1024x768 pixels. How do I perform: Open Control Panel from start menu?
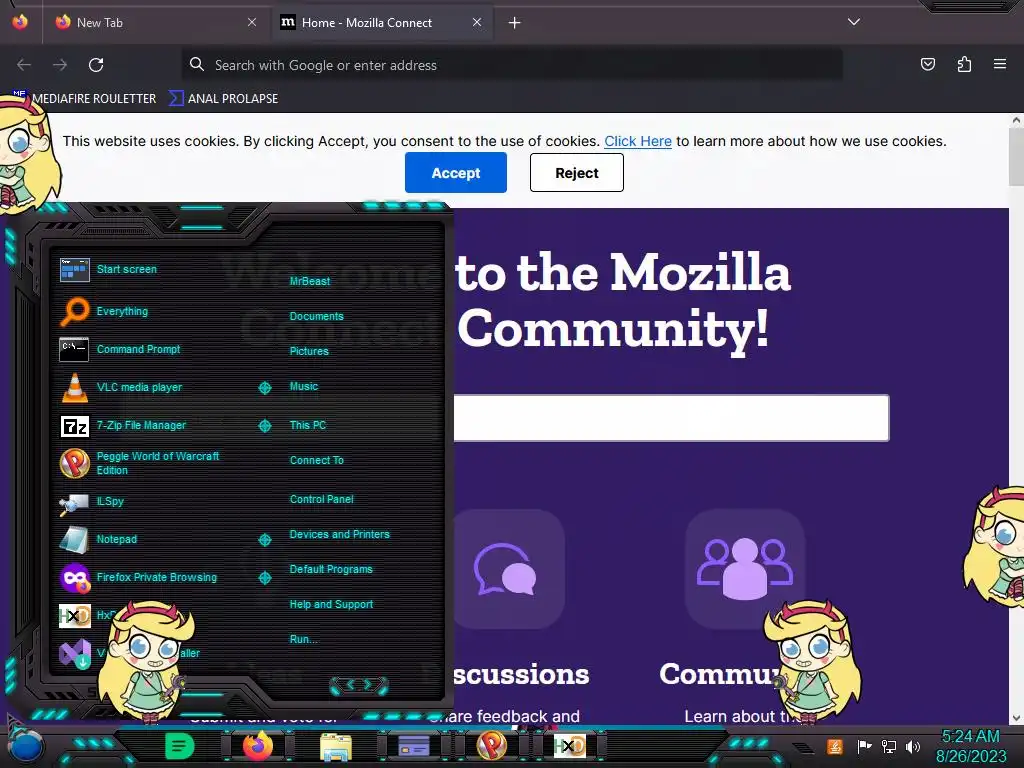(x=321, y=499)
